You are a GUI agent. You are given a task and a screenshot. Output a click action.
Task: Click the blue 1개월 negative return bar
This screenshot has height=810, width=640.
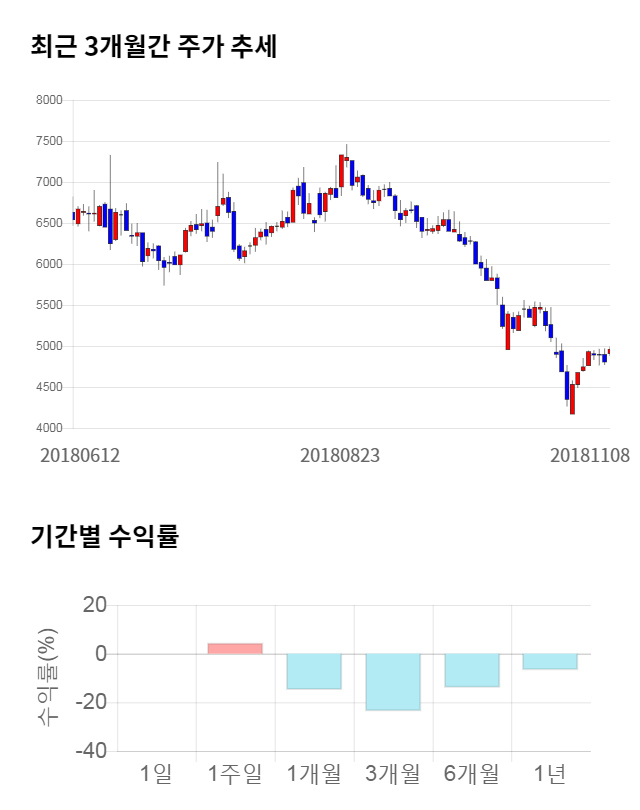click(x=314, y=671)
